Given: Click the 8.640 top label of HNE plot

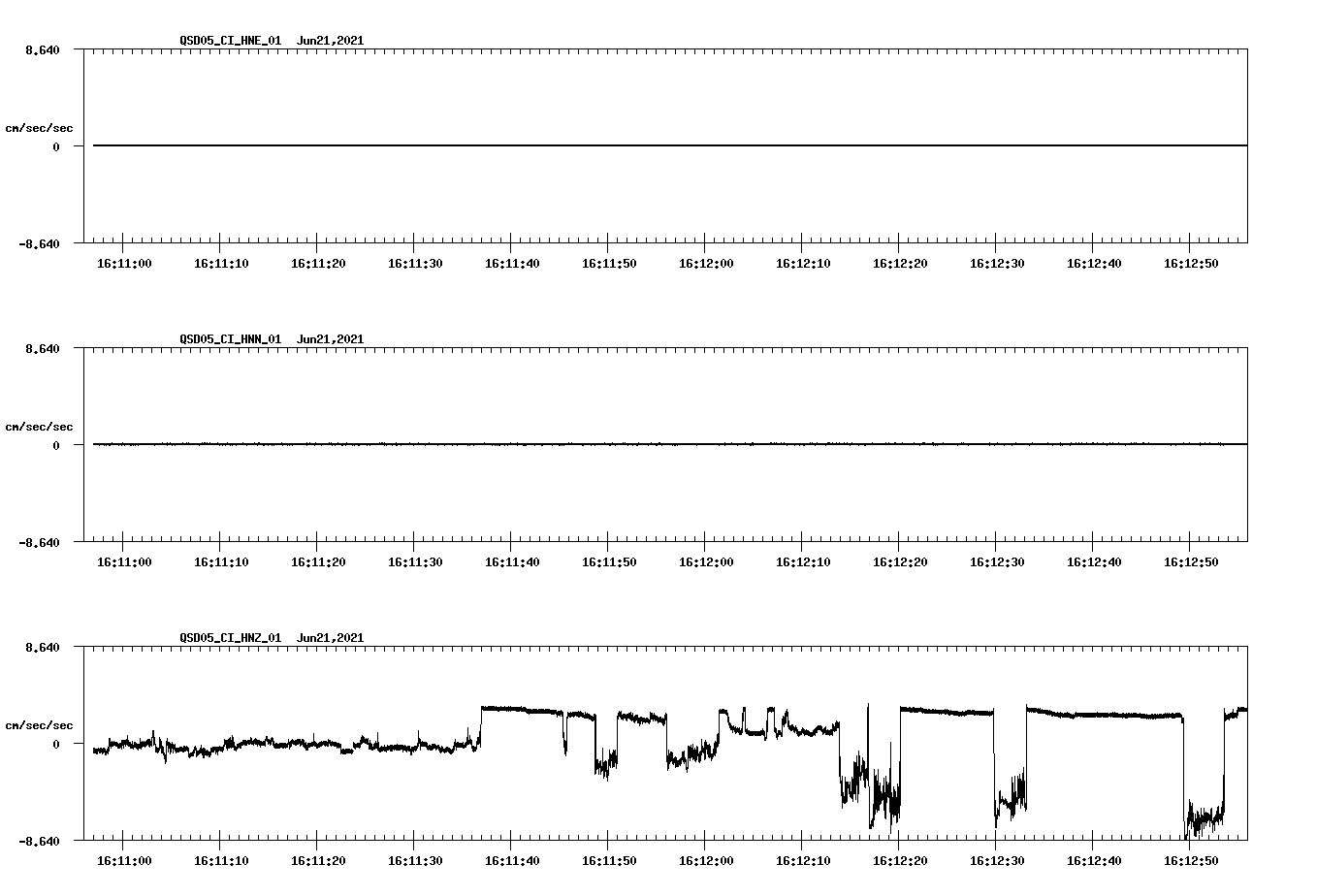Looking at the screenshot, I should pos(42,50).
